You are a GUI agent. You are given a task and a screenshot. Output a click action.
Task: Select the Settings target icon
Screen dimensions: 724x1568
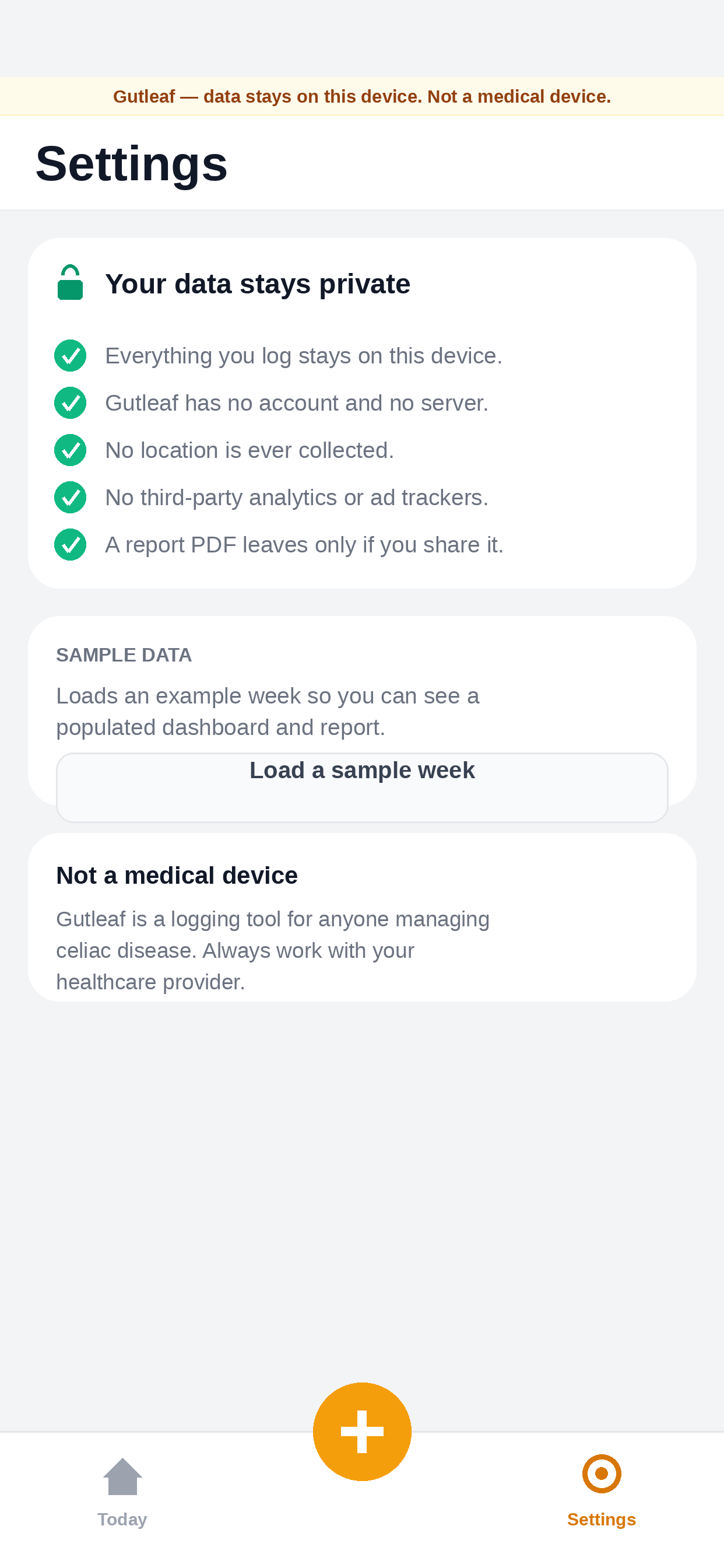(x=601, y=1473)
